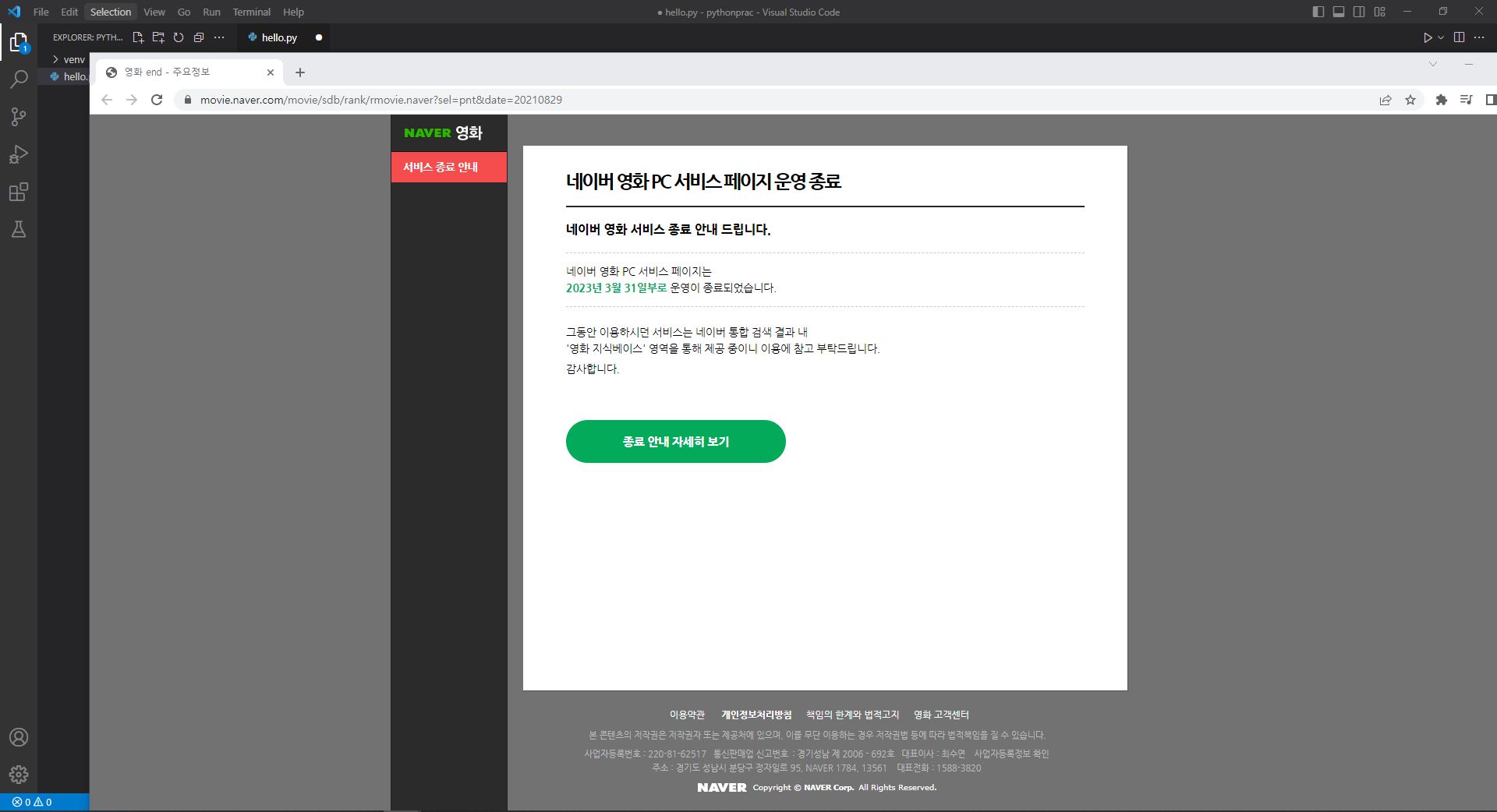The height and width of the screenshot is (812, 1497).
Task: Click the NAVER 영화 logo
Action: (x=443, y=132)
